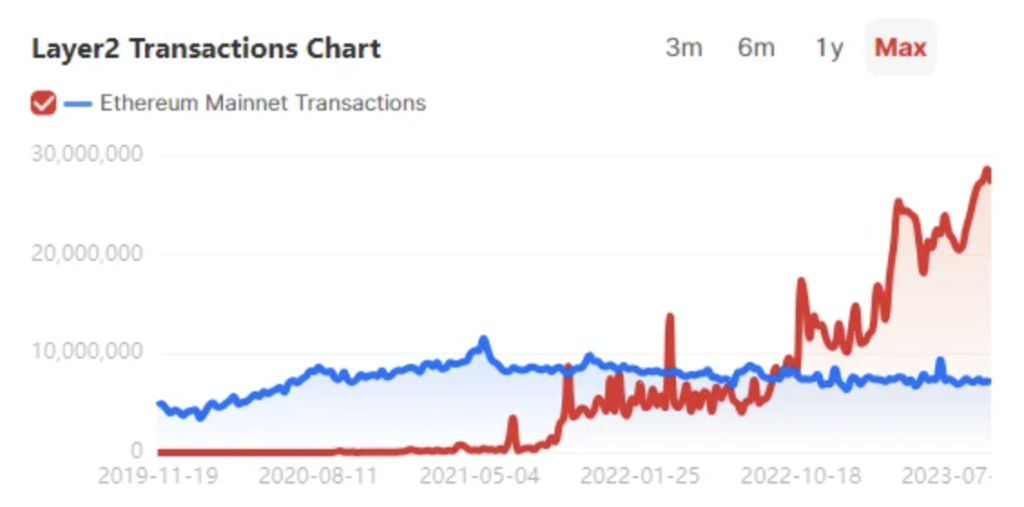Click the blue legend line swatch
Image resolution: width=1024 pixels, height=507 pixels.
78,103
